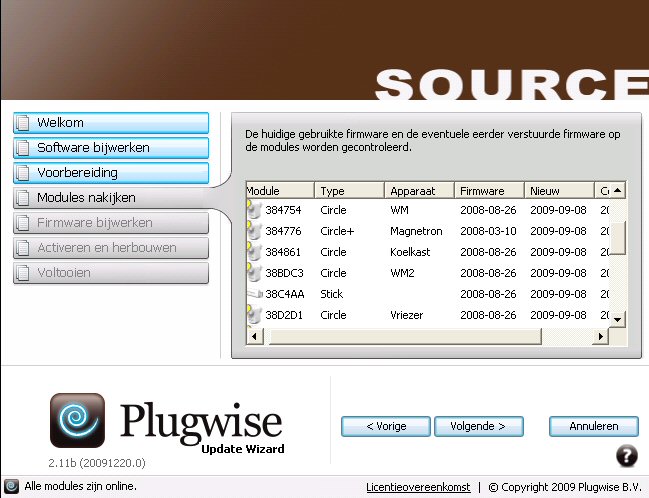Click the Voorbereiding page icon
This screenshot has height=498, width=649.
click(23, 173)
